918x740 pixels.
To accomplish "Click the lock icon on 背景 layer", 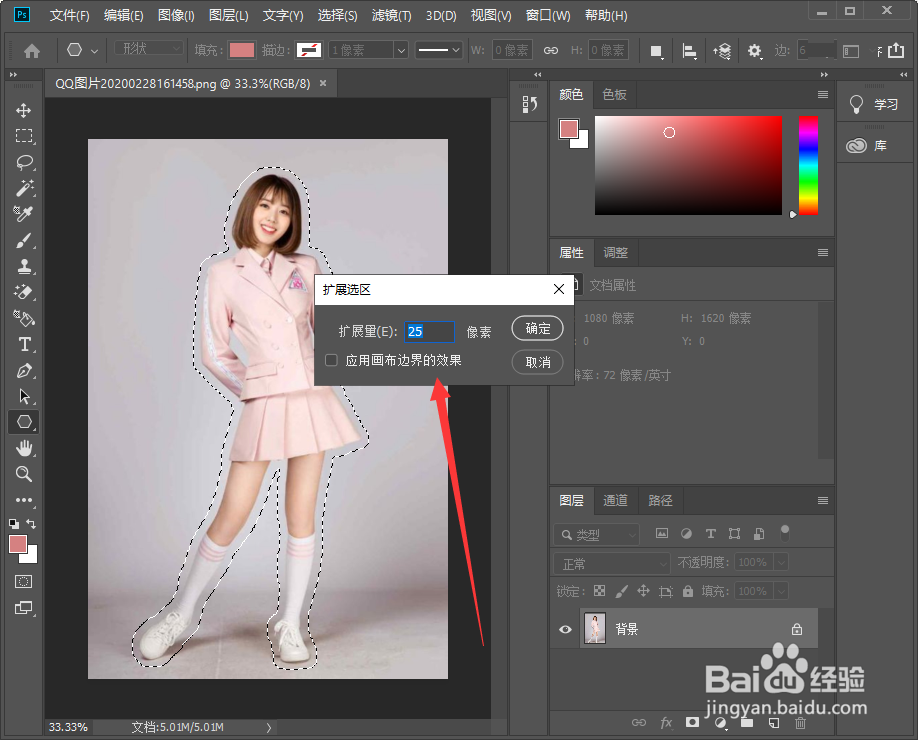I will click(x=797, y=629).
